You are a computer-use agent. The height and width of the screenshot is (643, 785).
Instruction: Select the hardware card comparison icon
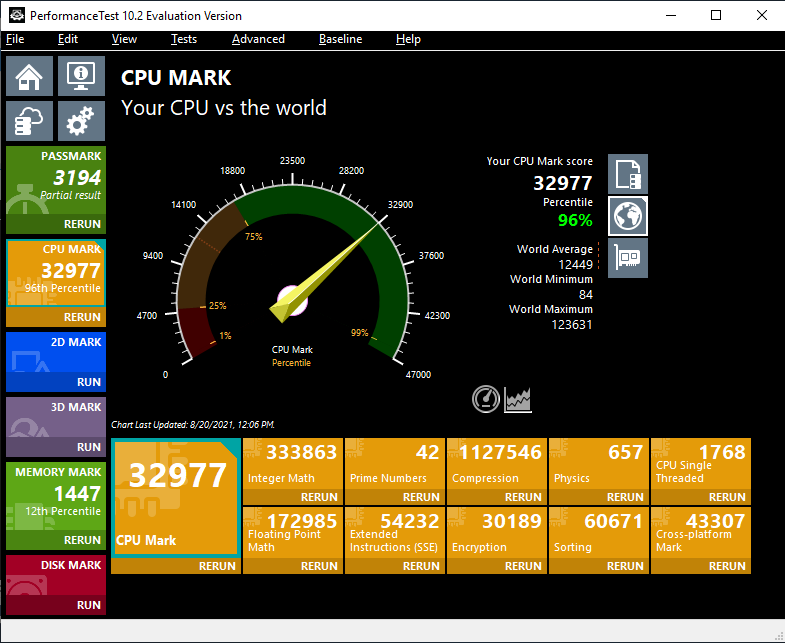pyautogui.click(x=628, y=258)
